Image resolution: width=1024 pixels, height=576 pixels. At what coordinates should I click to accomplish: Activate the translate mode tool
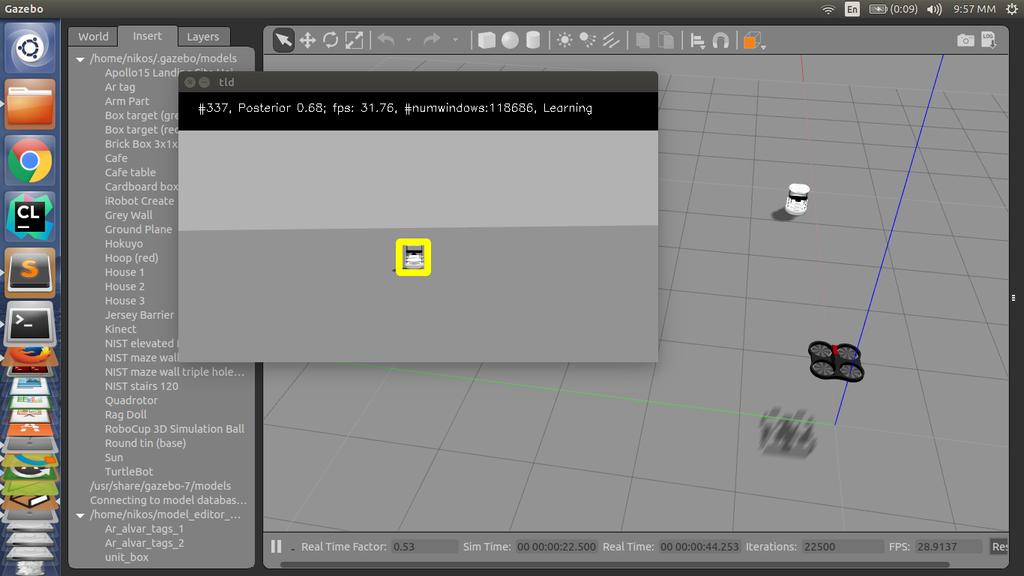[x=307, y=40]
